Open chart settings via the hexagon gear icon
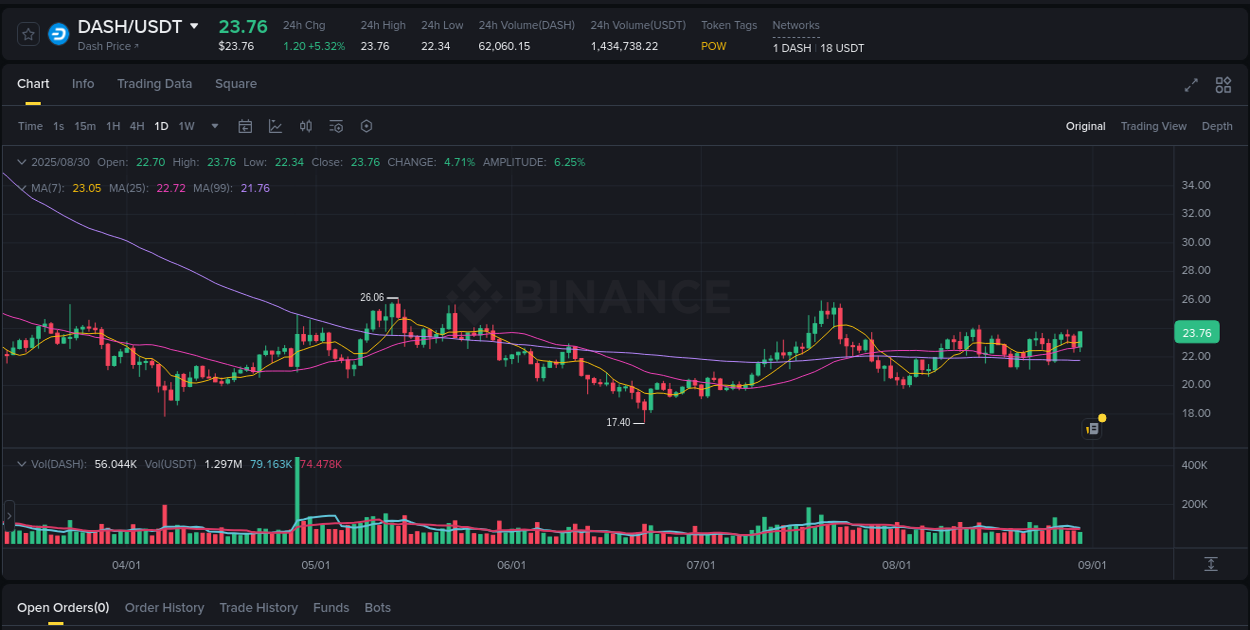Image resolution: width=1250 pixels, height=630 pixels. (366, 126)
